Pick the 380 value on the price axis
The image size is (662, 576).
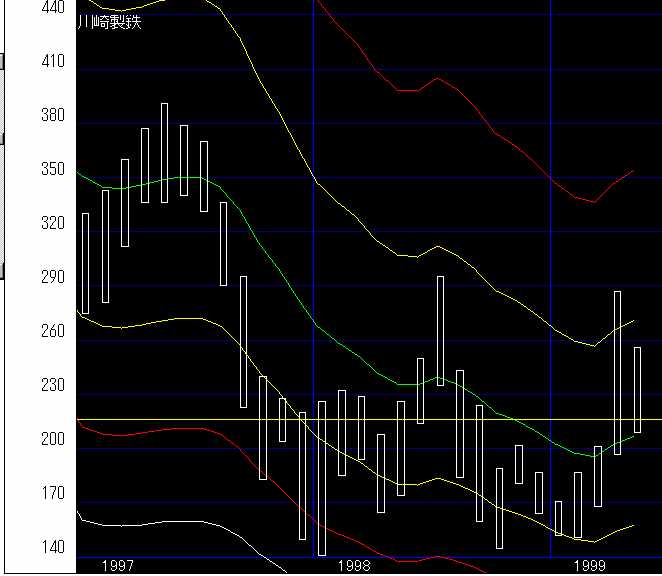52,115
